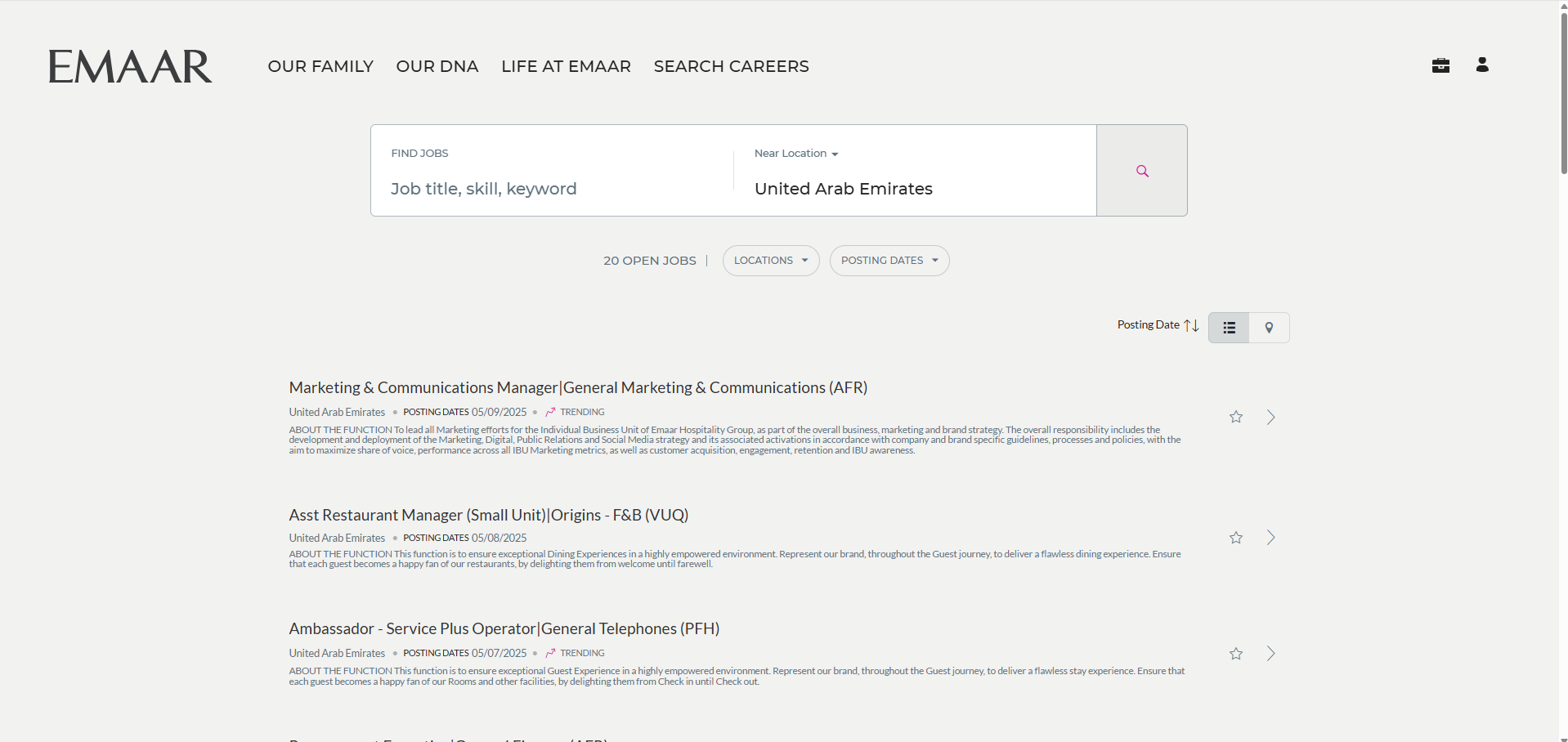
Task: Open Asst Restaurant Manager (Small Unit) job link
Action: click(x=489, y=515)
